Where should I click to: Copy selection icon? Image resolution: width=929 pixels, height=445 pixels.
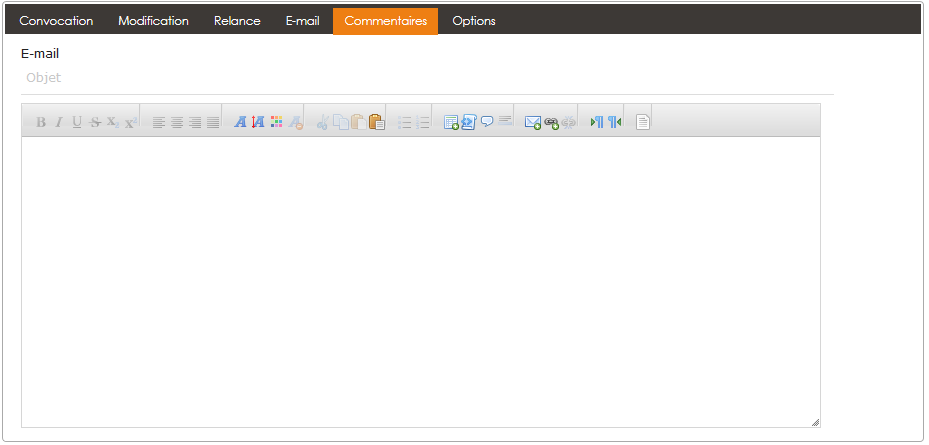coord(341,122)
